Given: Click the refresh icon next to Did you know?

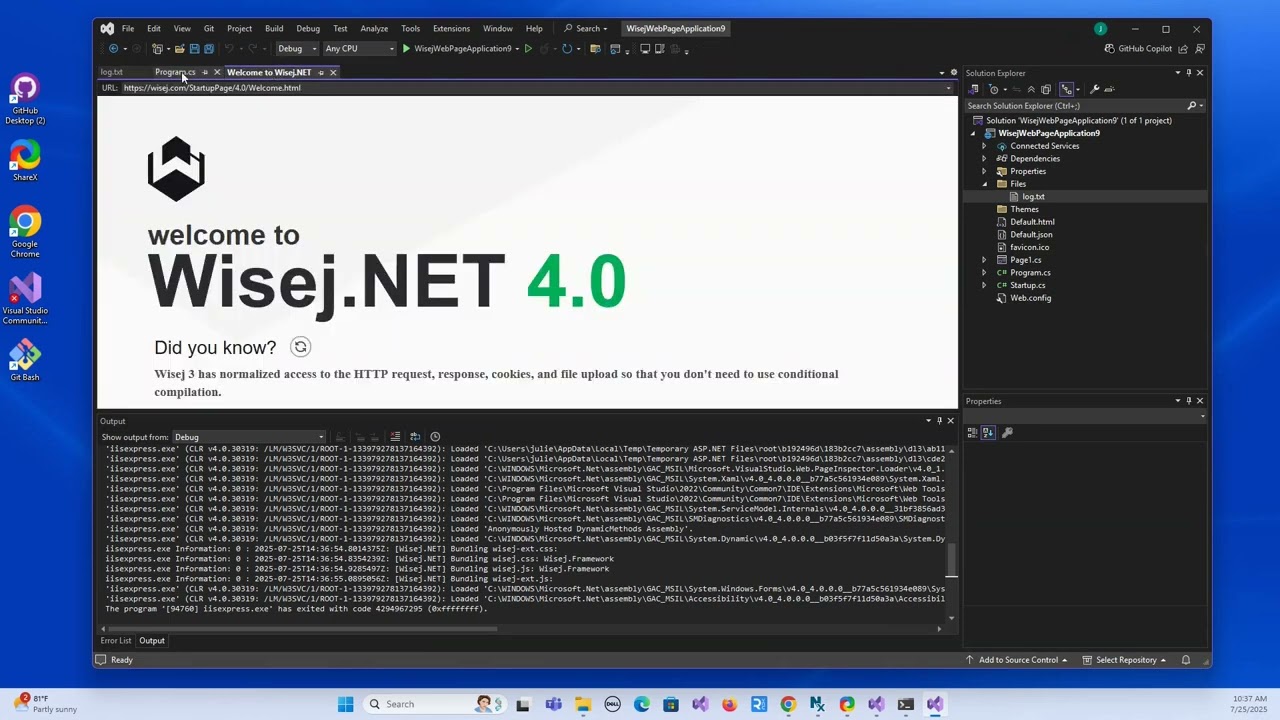Looking at the screenshot, I should click(x=301, y=347).
